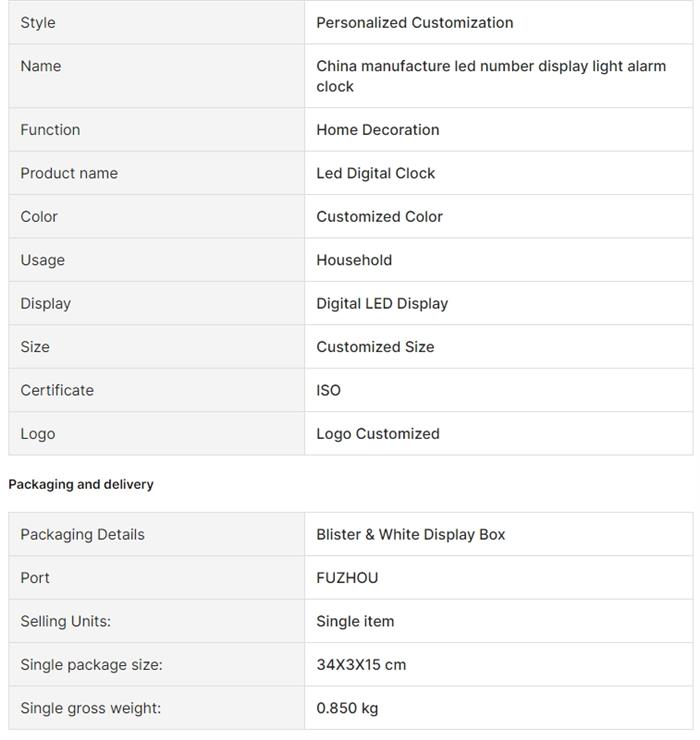Click the 'Logo Customized' value

[x=377, y=434]
